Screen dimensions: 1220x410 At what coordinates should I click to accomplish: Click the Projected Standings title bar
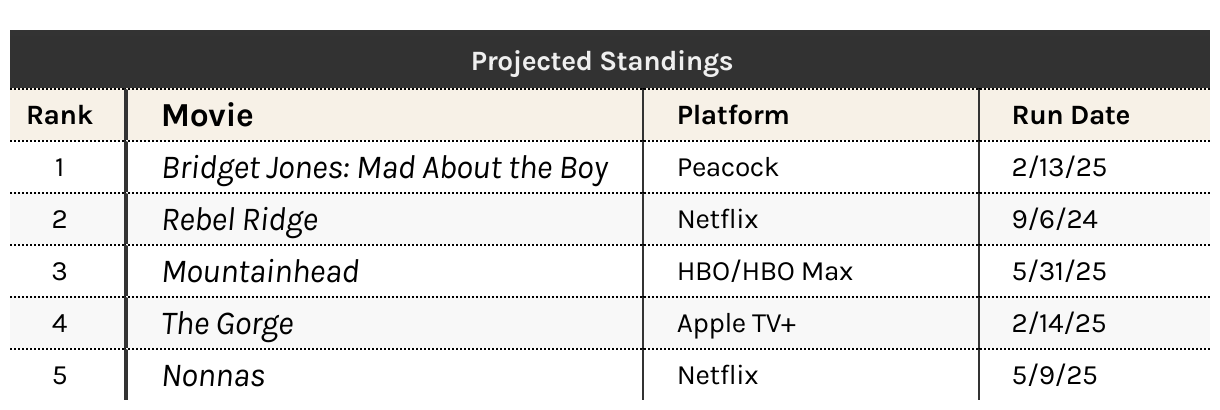point(602,61)
